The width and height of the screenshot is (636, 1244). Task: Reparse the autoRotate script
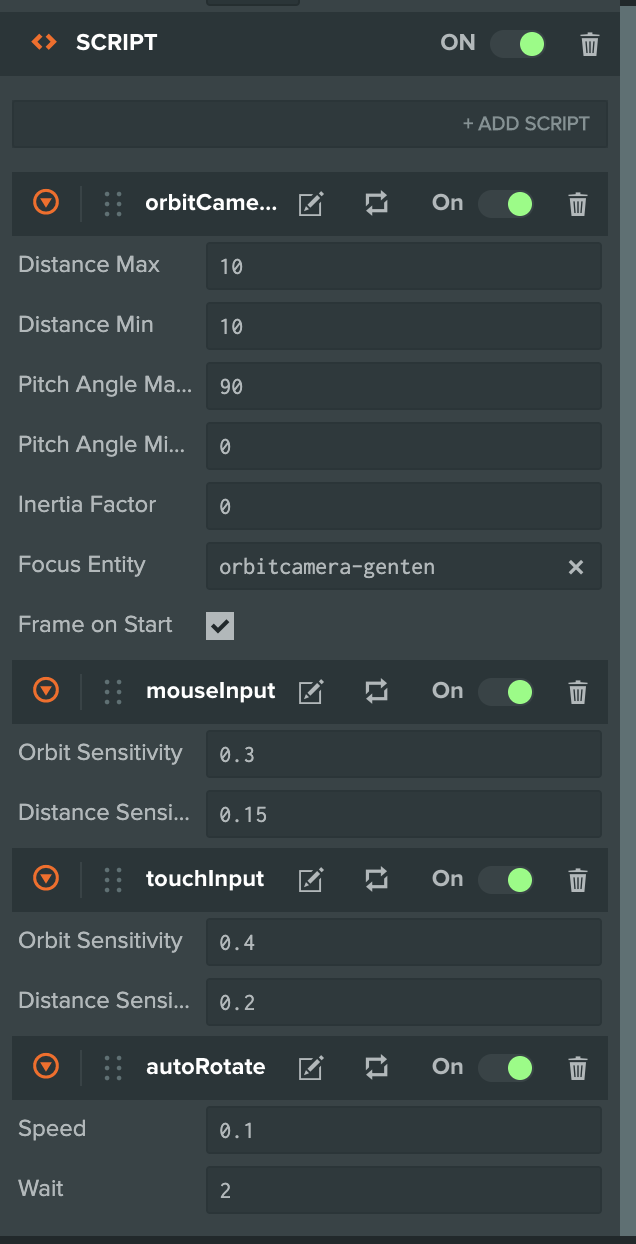coord(376,1068)
